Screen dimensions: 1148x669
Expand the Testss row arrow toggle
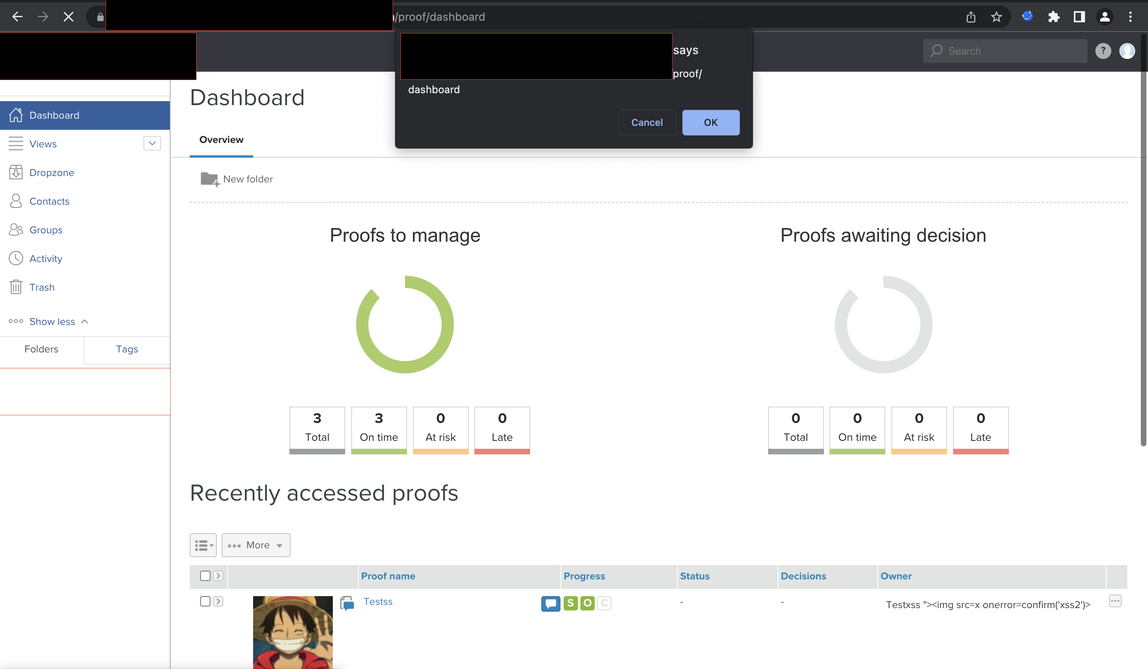[x=218, y=601]
